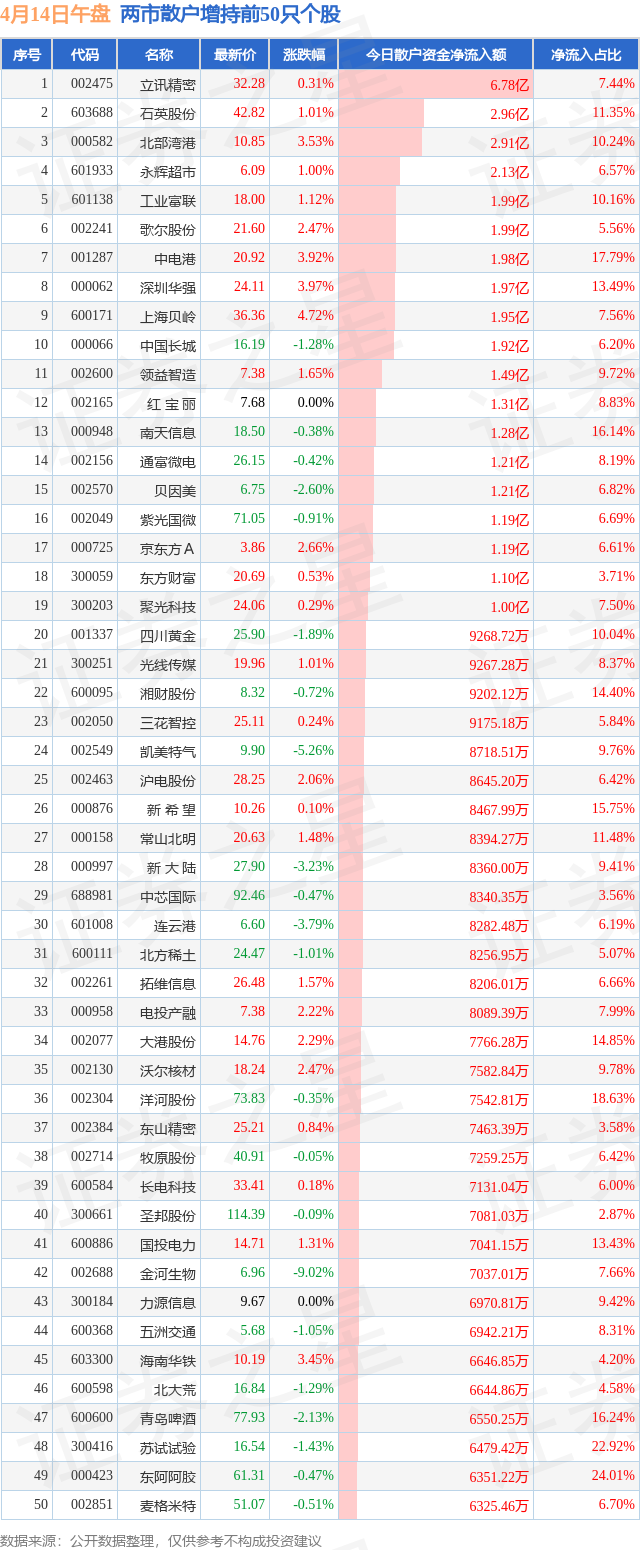This screenshot has width=640, height=1550.
Task: Select the price 77.93 for 青岛啤酒
Action: coord(248,1418)
